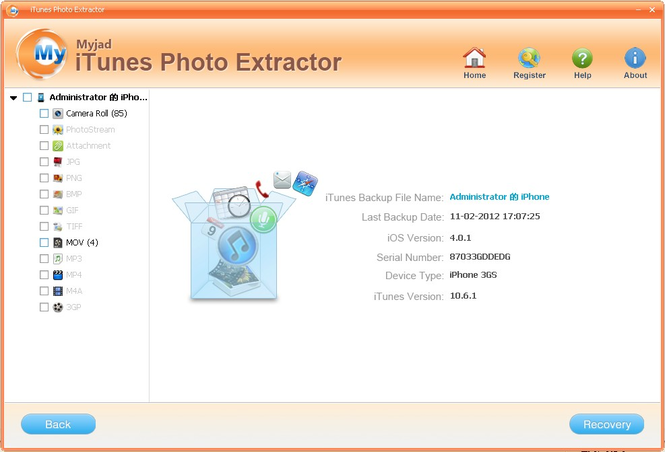Check the MP4 checkbox
Viewport: 665px width, 452px height.
[x=44, y=274]
